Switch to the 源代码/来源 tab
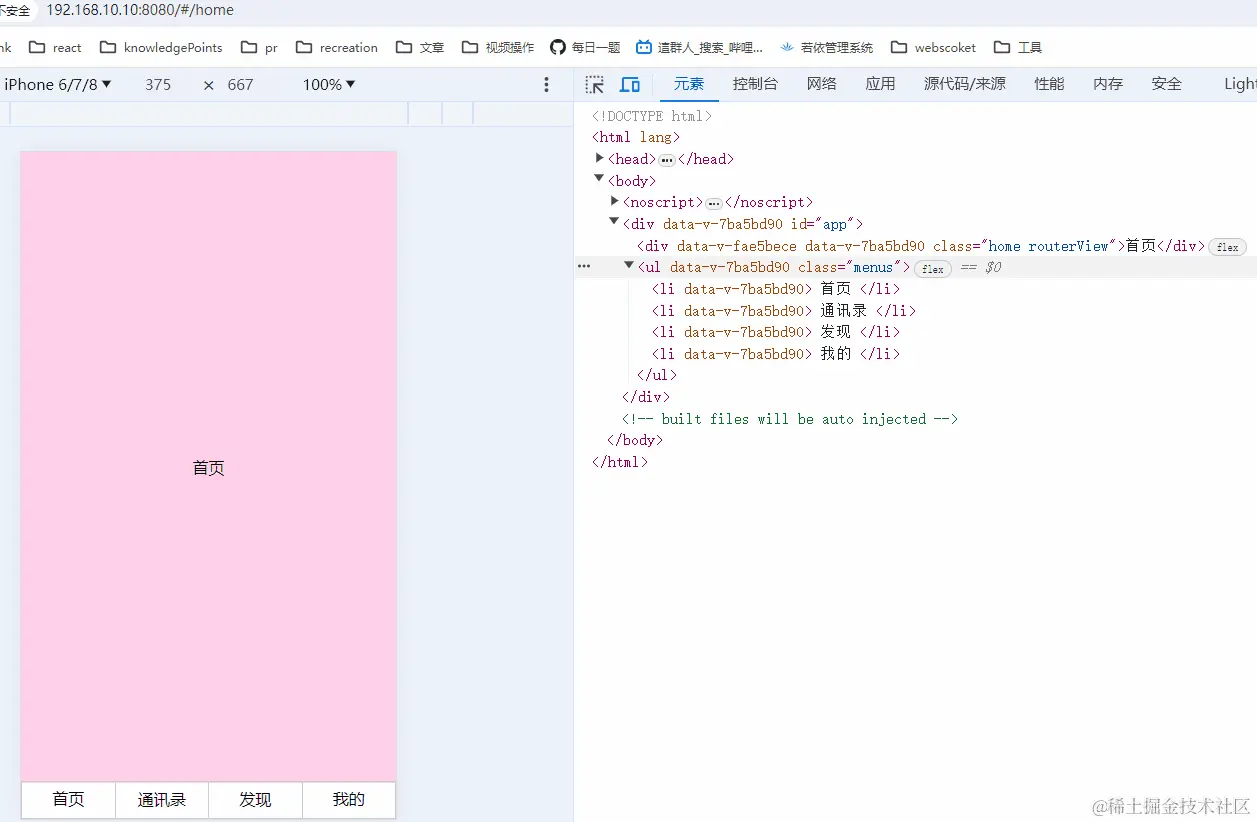 tap(965, 85)
